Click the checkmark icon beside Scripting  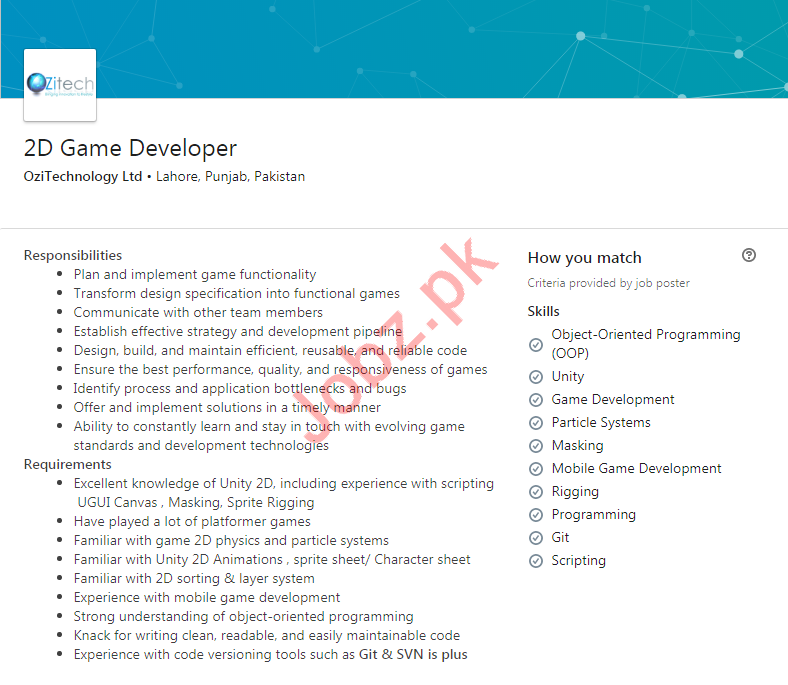pyautogui.click(x=536, y=561)
